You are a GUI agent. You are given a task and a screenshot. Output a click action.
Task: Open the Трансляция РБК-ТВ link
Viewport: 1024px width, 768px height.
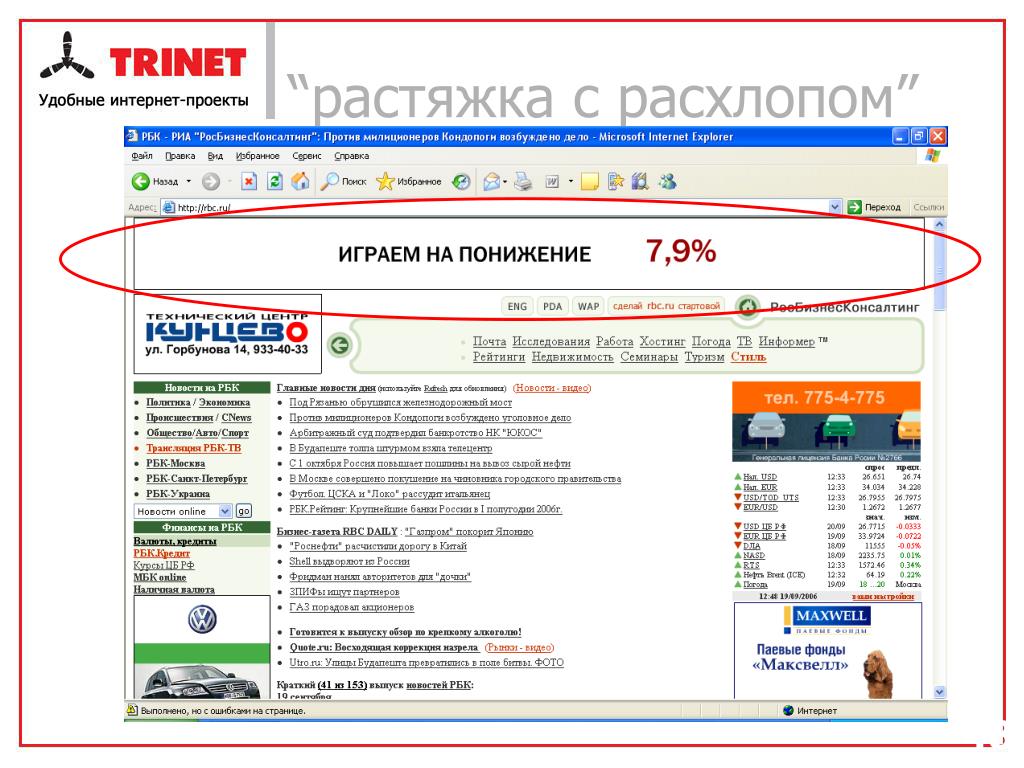coord(193,448)
